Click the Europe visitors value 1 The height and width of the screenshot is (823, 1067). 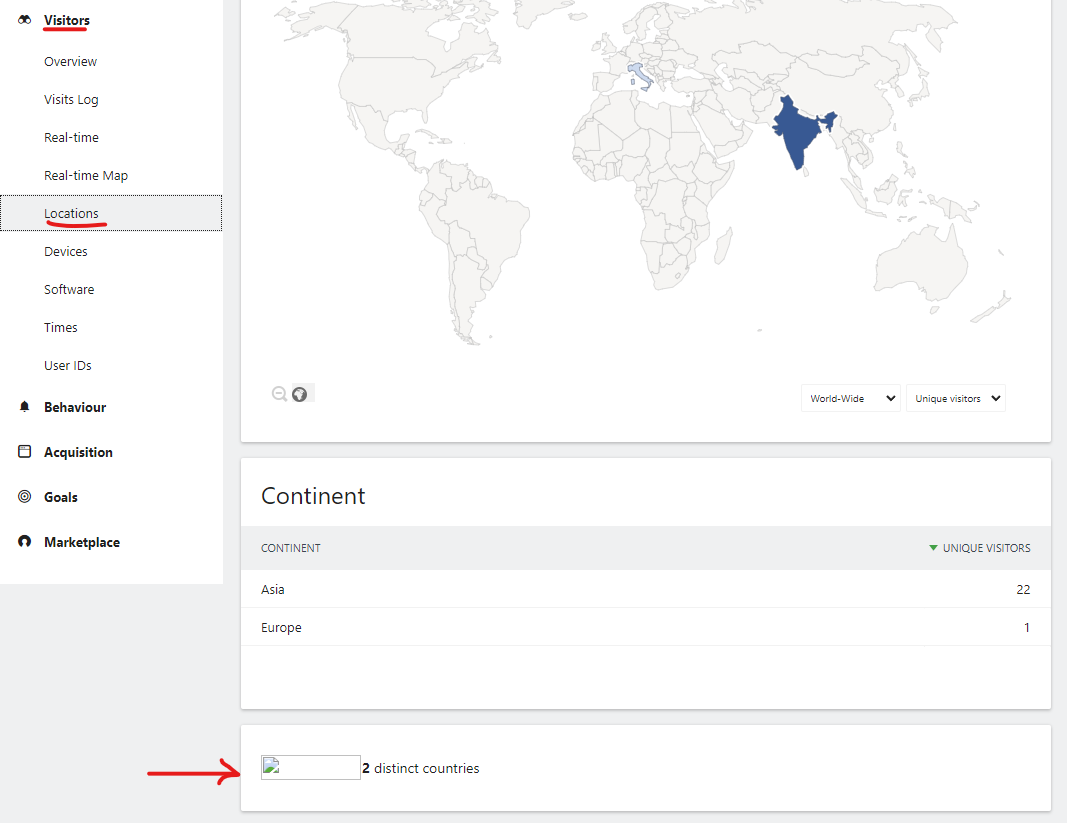tap(1026, 627)
